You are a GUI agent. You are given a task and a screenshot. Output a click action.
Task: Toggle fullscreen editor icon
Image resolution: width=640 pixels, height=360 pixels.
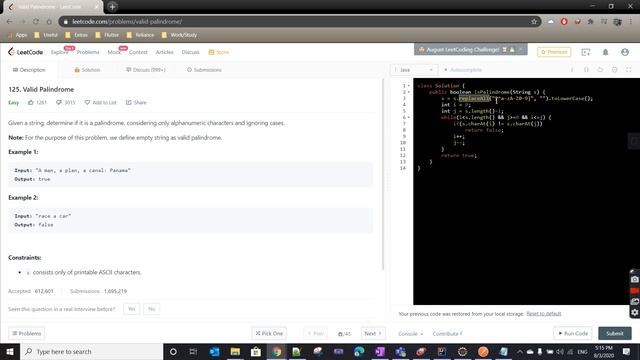tap(629, 70)
